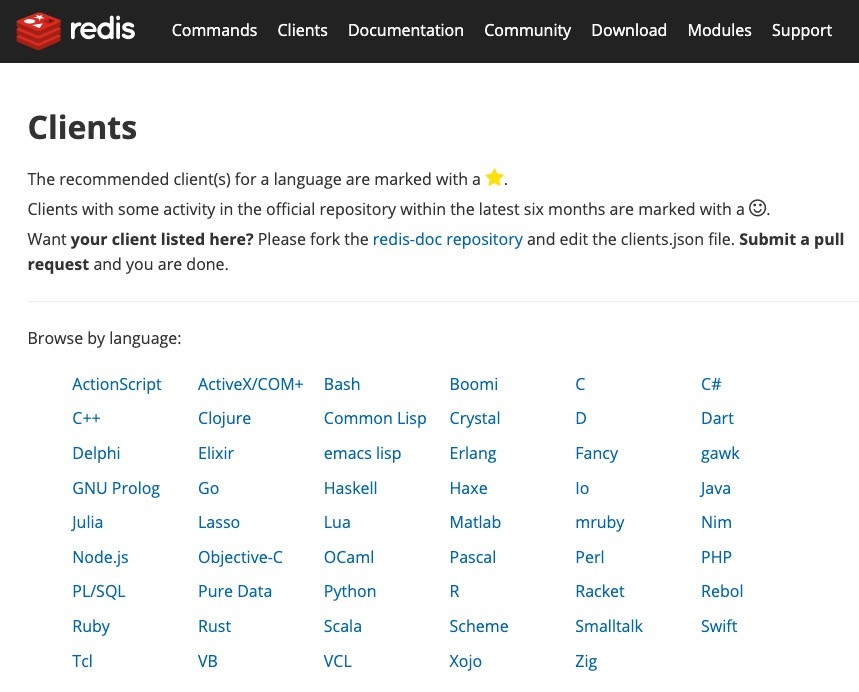This screenshot has height=692, width=859.
Task: Select the Scheme link
Action: click(479, 626)
